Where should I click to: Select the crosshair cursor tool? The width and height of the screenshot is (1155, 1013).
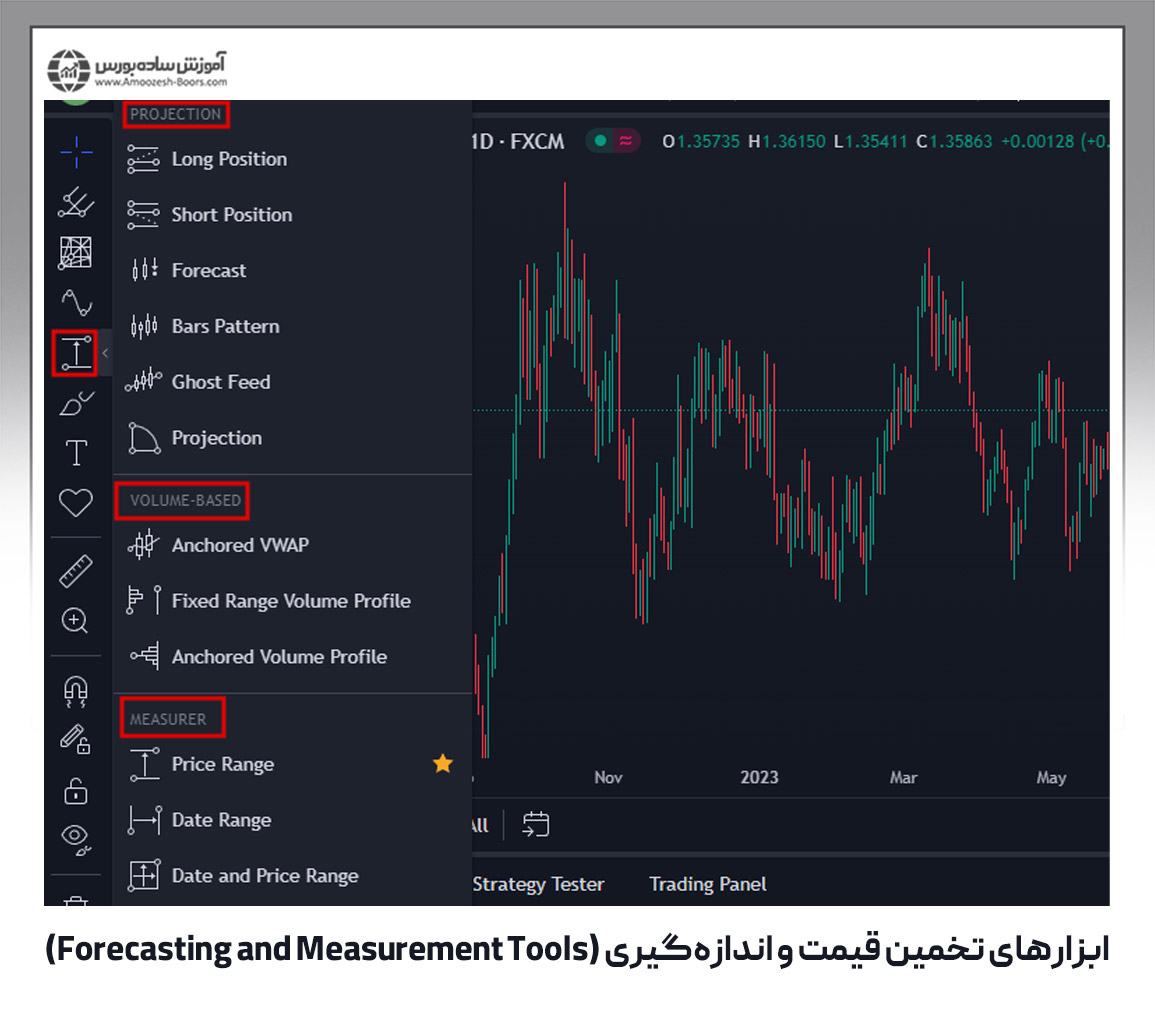(76, 152)
